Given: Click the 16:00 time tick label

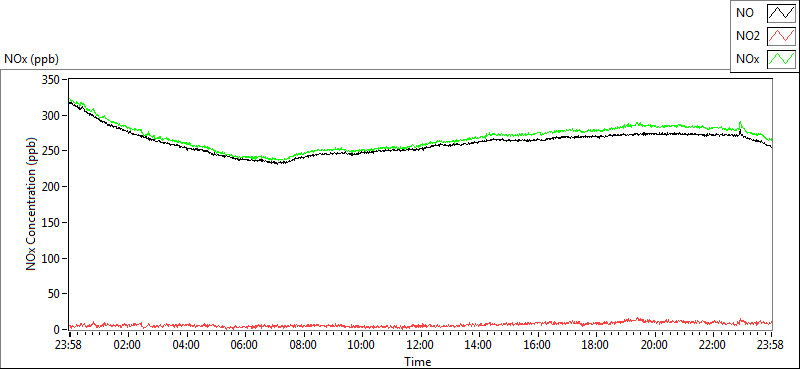Looking at the screenshot, I should [x=538, y=344].
